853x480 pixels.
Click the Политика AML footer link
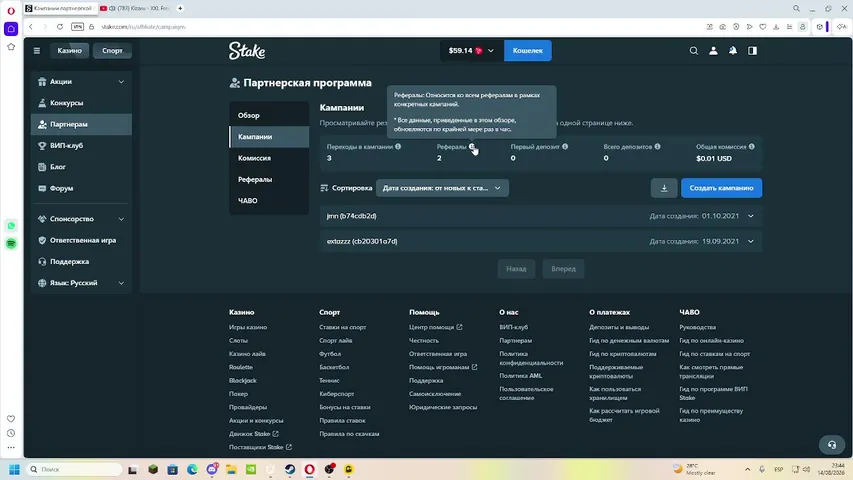pos(521,376)
